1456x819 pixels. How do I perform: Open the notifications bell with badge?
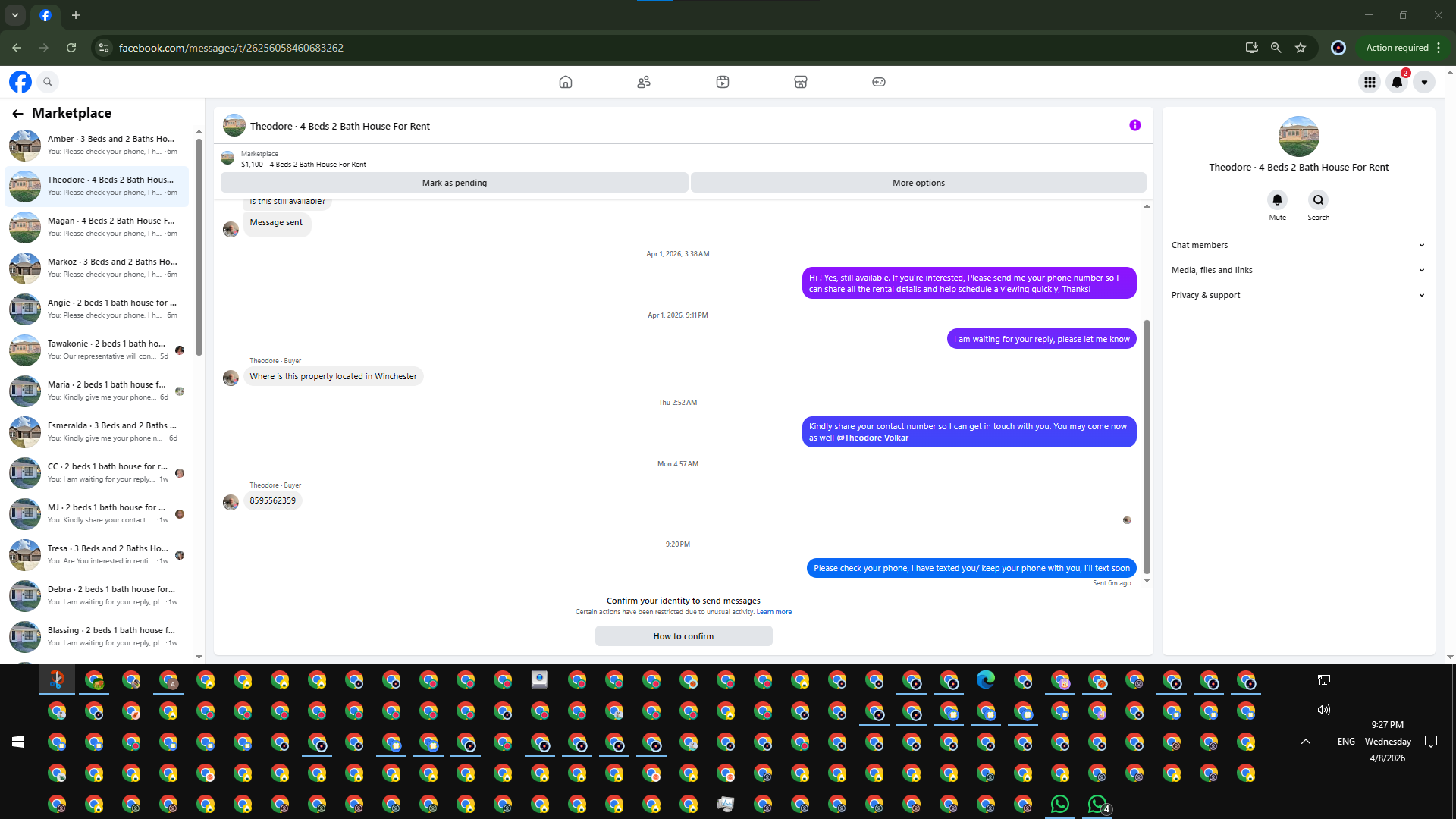1397,82
